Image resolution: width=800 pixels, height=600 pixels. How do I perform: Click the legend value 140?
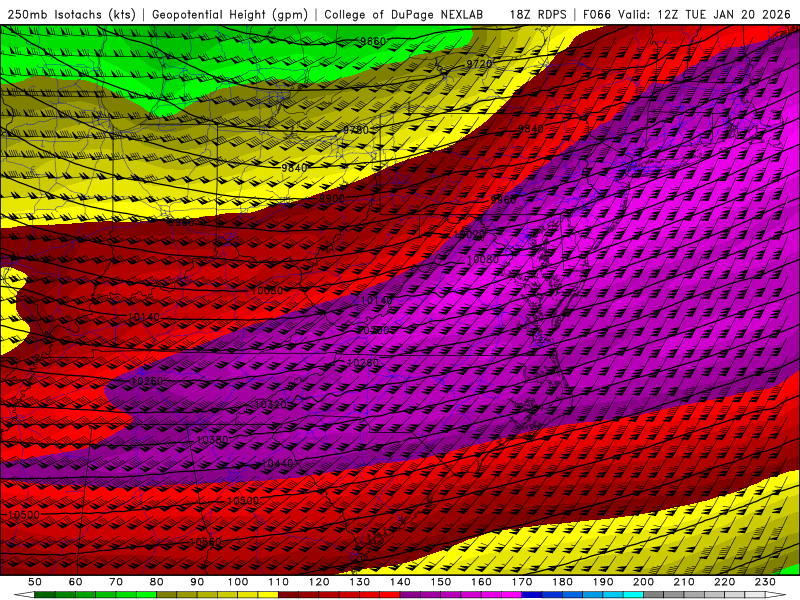(x=401, y=582)
